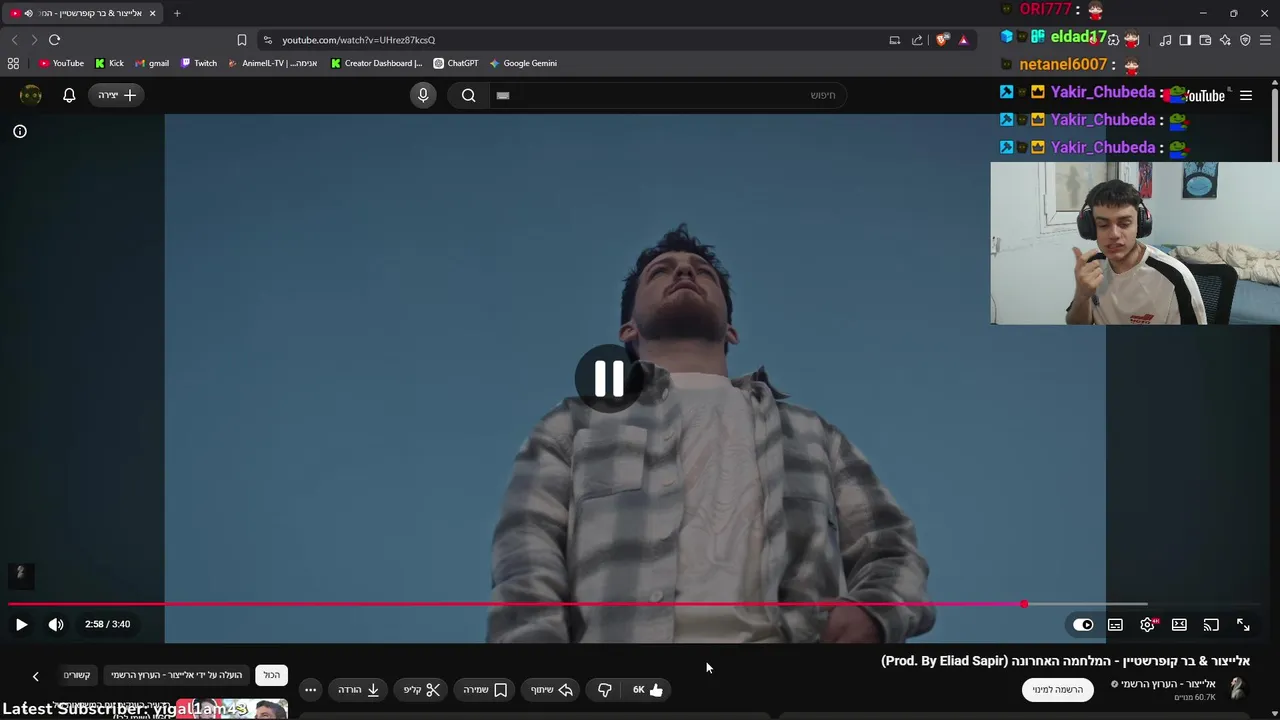Image resolution: width=1280 pixels, height=720 pixels.
Task: Open the YouTube guide hamburger menu
Action: pos(1246,96)
